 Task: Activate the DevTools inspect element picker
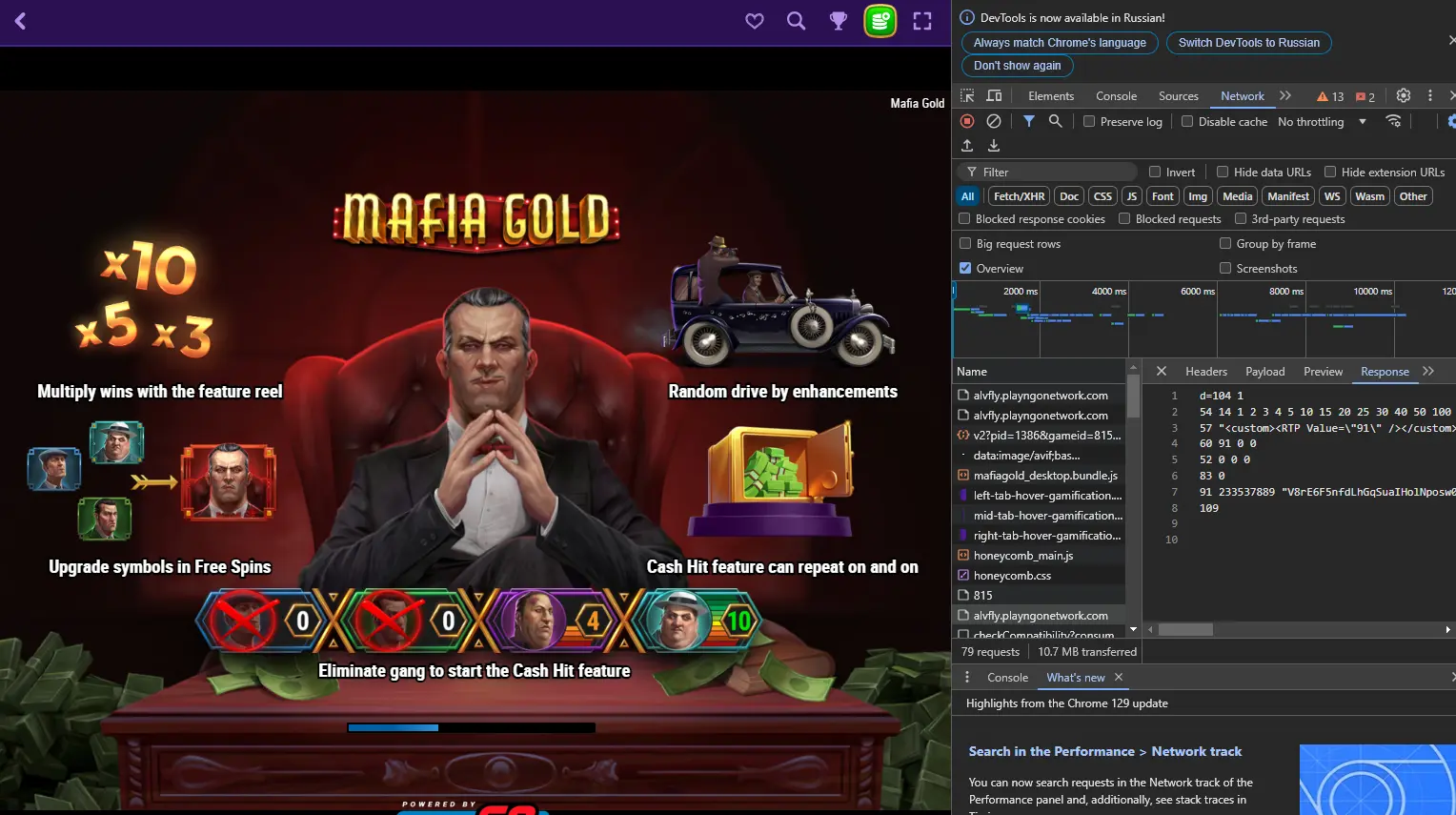[967, 95]
